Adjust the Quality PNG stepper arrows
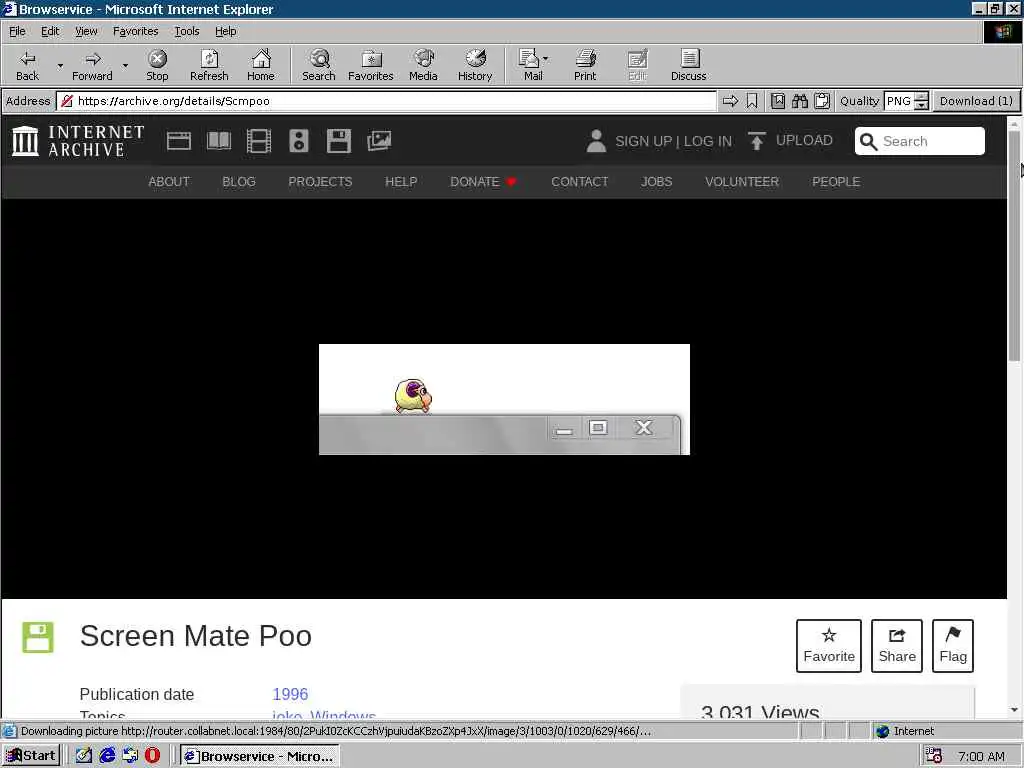The height and width of the screenshot is (768, 1024). tap(921, 101)
